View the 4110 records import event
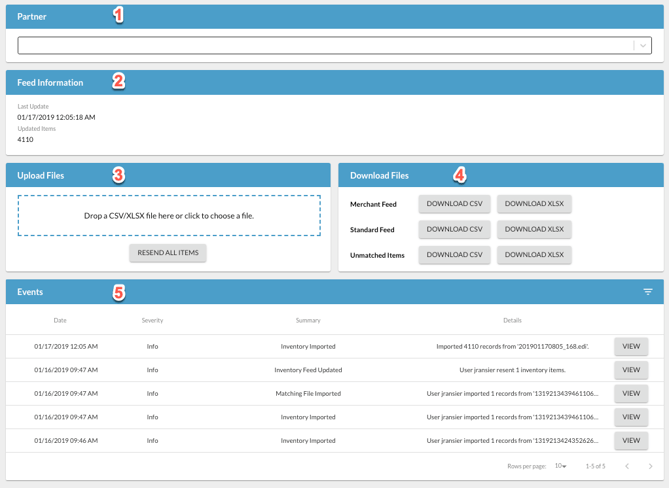 coord(631,347)
